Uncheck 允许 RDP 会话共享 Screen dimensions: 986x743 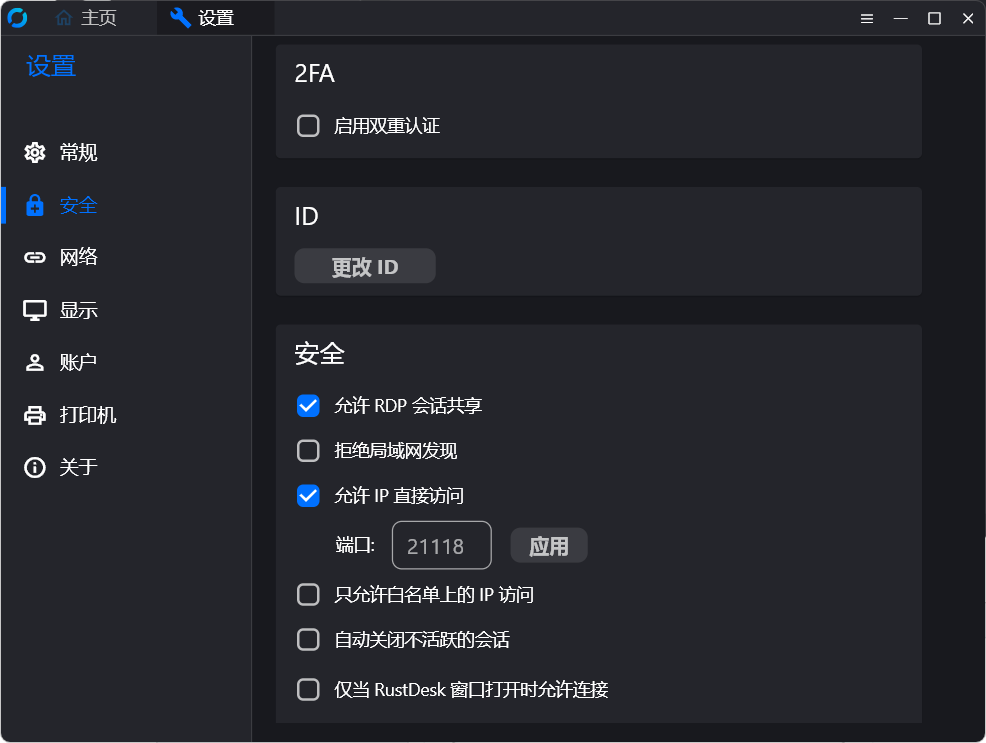coord(308,406)
